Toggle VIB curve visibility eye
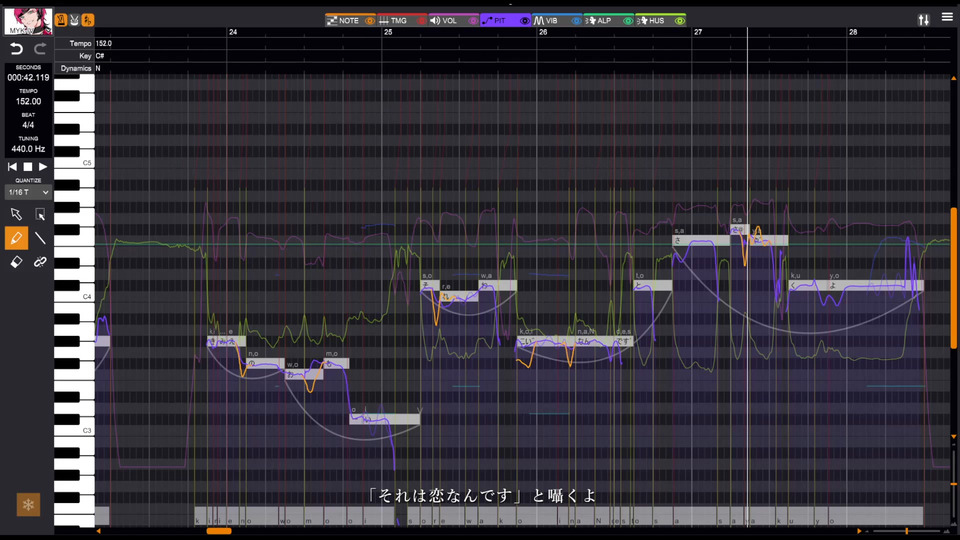 [x=576, y=21]
